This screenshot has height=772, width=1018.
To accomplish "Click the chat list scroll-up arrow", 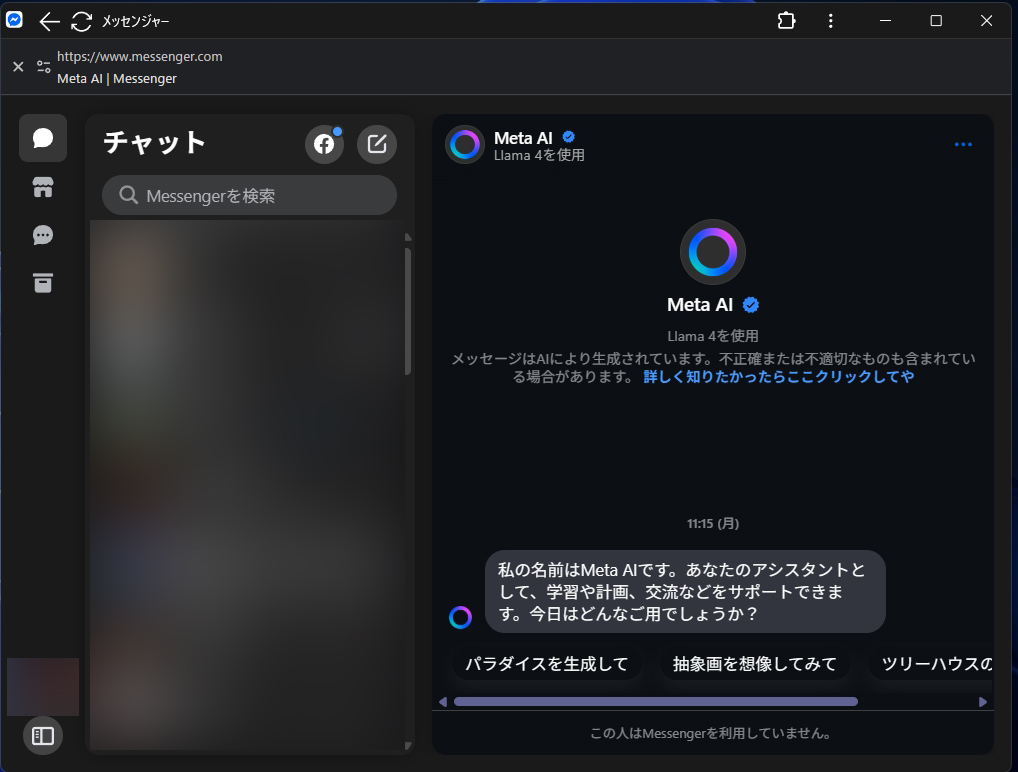I will click(408, 237).
